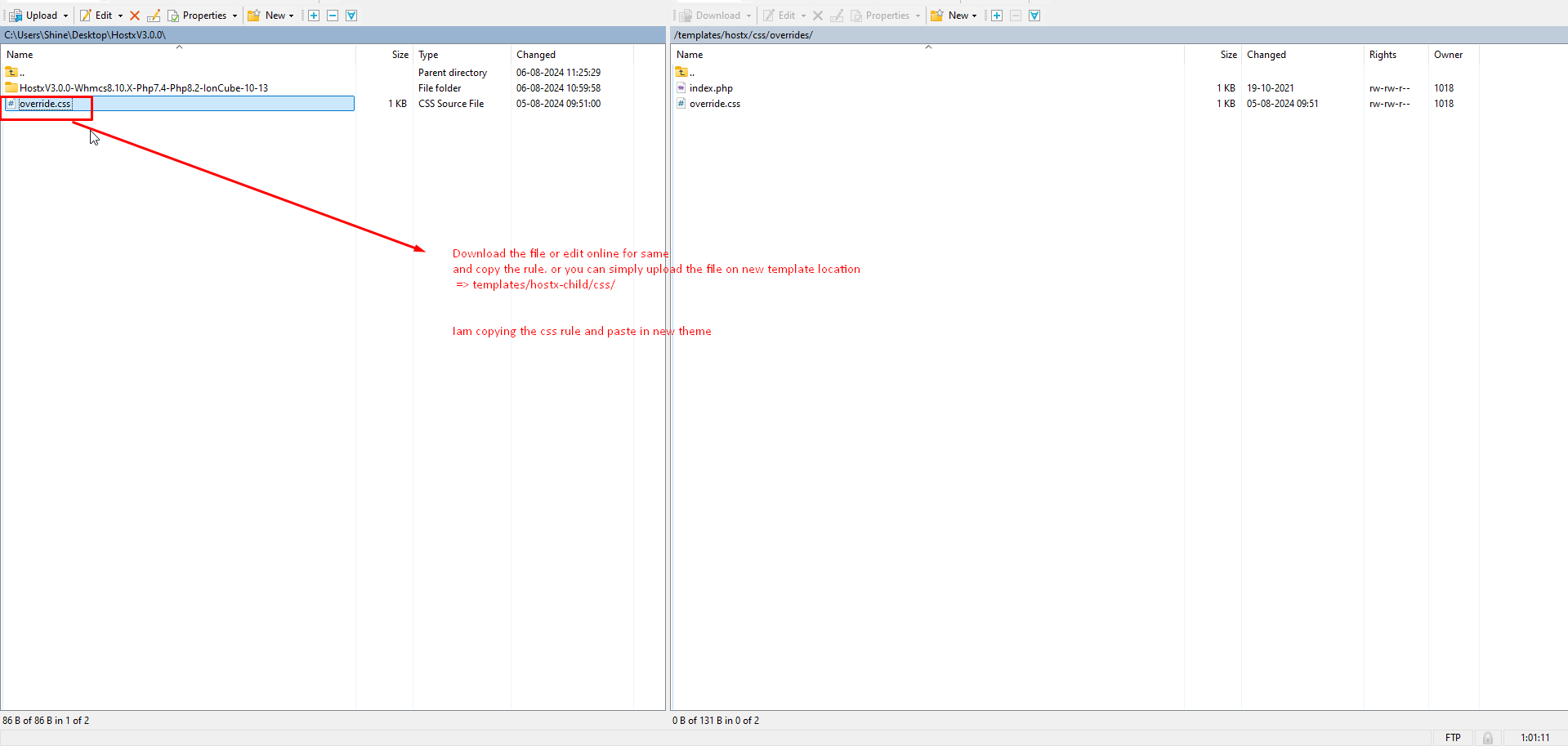The image size is (1568, 746).
Task: Expand the Upload dropdown arrow
Action: pyautogui.click(x=66, y=16)
